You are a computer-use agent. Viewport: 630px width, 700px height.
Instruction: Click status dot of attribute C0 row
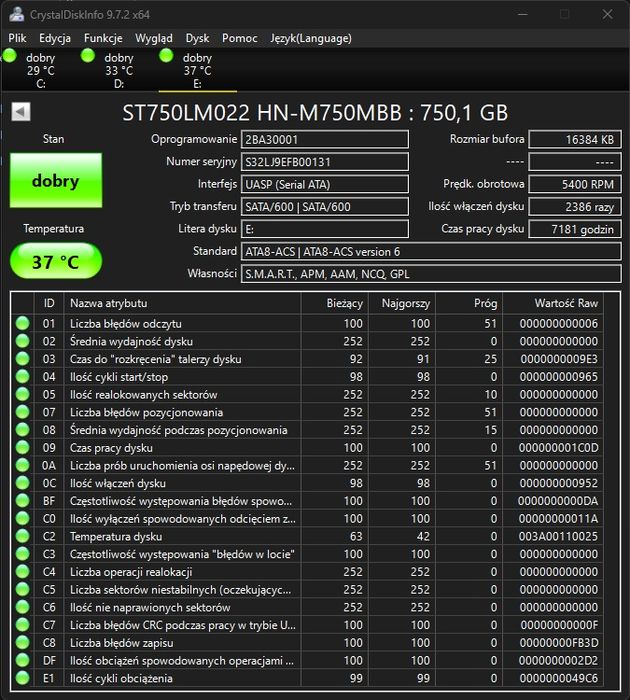point(22,518)
